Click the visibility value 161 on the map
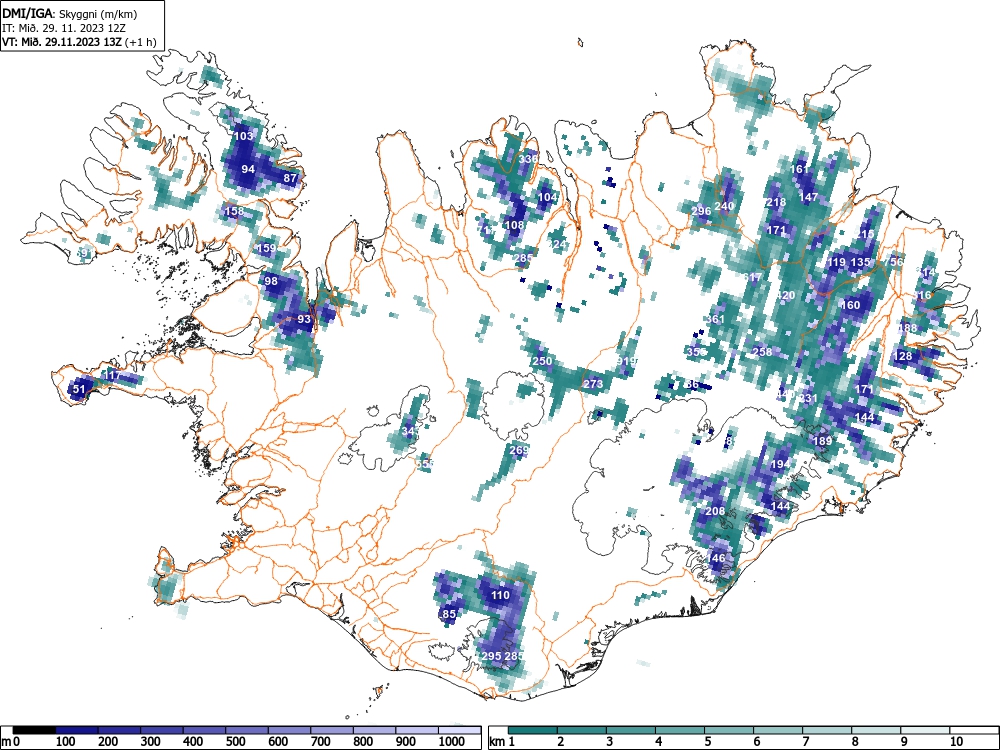 [799, 169]
